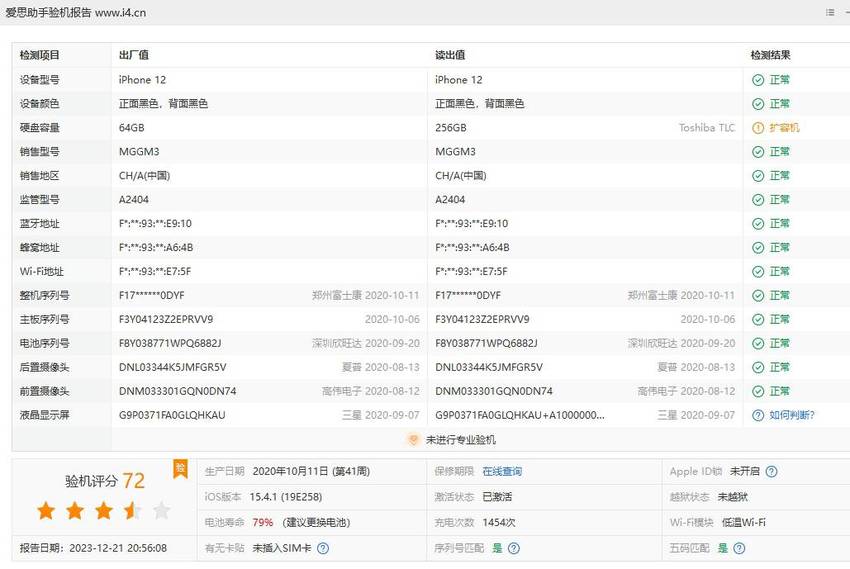Click the question mark icon in 液晶显示屏 row
This screenshot has width=850, height=569.
pyautogui.click(x=758, y=415)
